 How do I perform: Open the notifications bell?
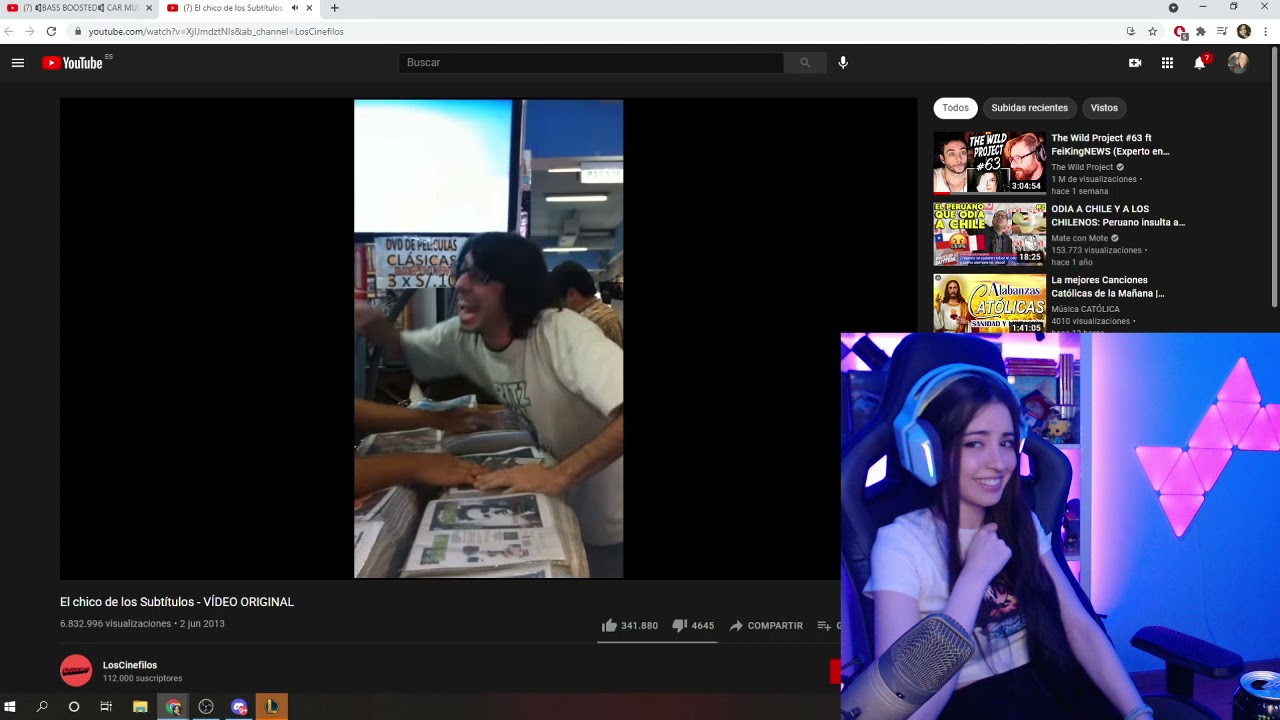tap(1200, 63)
